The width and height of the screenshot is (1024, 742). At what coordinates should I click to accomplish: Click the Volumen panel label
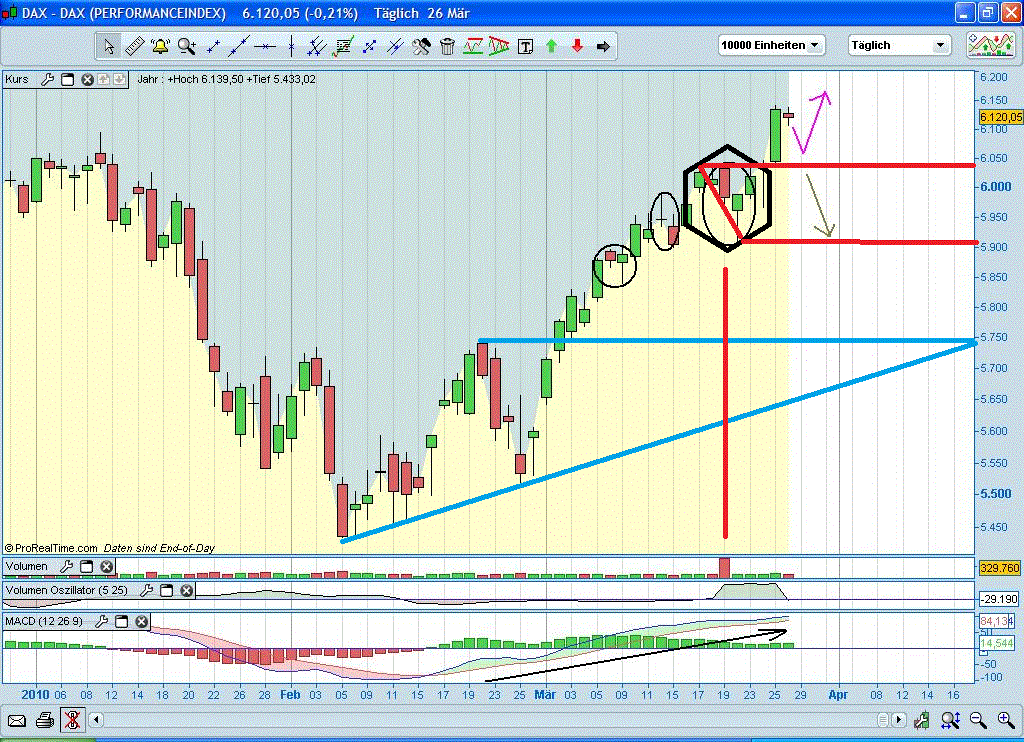27,566
